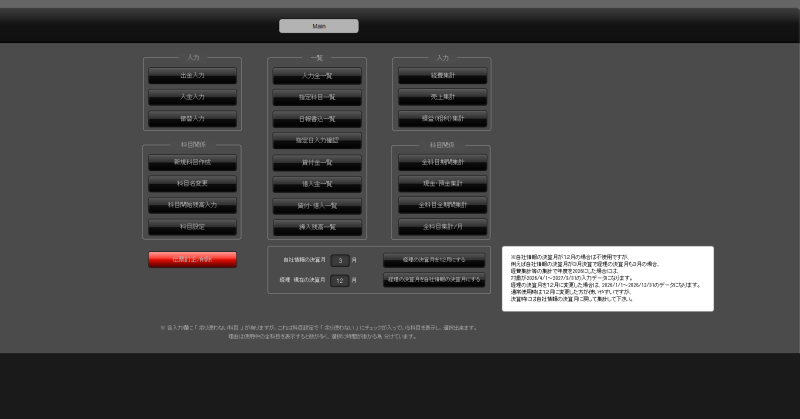The height and width of the screenshot is (419, 800).
Task: Click the red 伝票訂正/削除 button
Action: pyautogui.click(x=192, y=259)
